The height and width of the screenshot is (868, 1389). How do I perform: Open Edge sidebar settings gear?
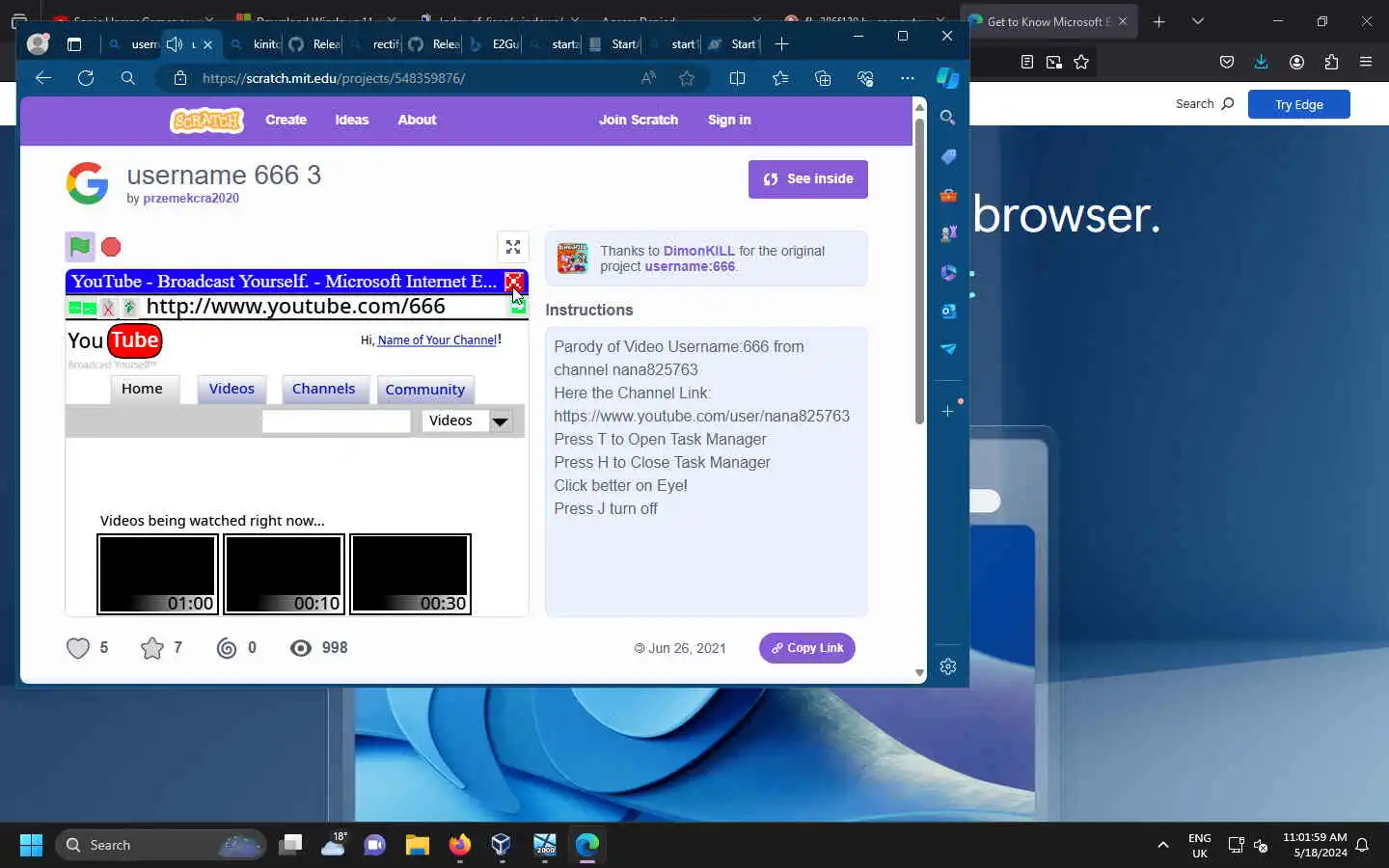(x=948, y=667)
